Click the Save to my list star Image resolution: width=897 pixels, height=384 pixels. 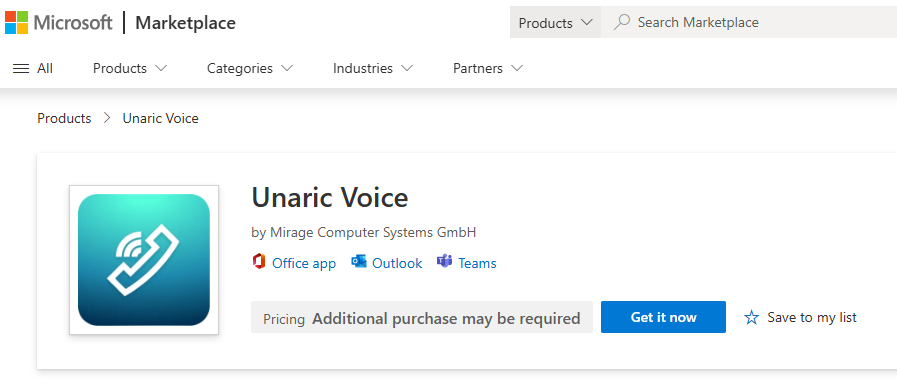click(x=751, y=318)
